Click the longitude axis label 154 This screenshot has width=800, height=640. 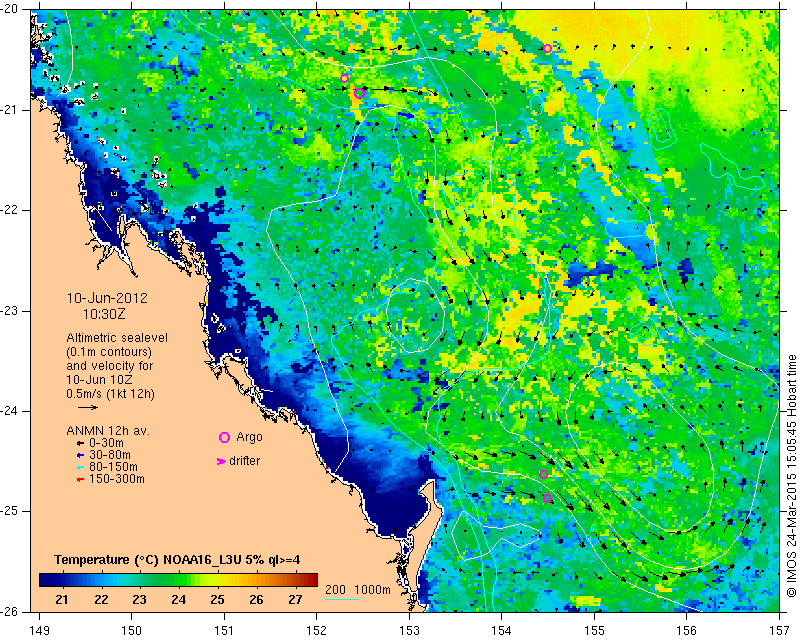tap(502, 631)
